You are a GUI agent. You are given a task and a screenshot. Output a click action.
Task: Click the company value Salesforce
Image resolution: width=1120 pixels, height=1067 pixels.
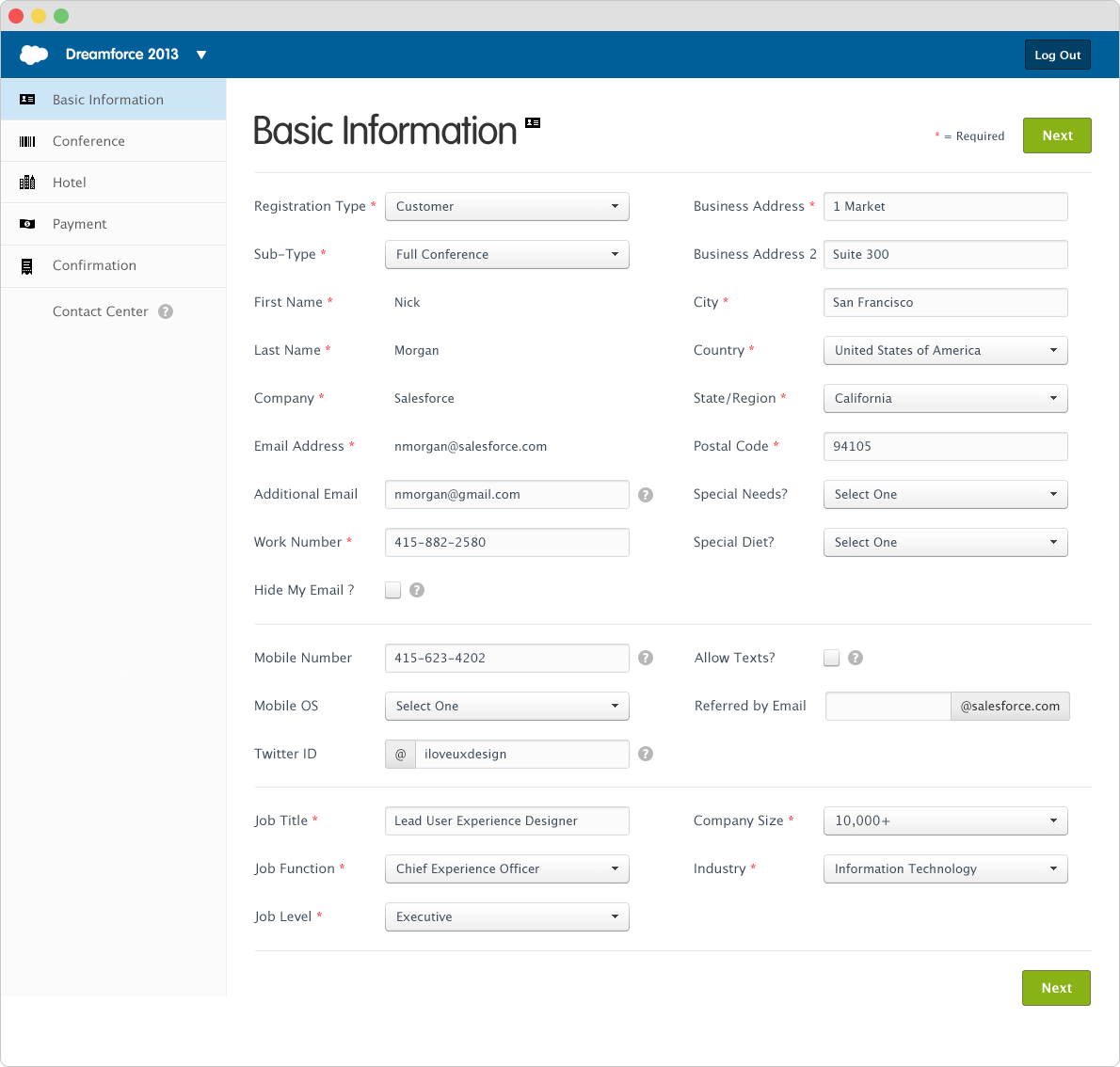point(424,399)
